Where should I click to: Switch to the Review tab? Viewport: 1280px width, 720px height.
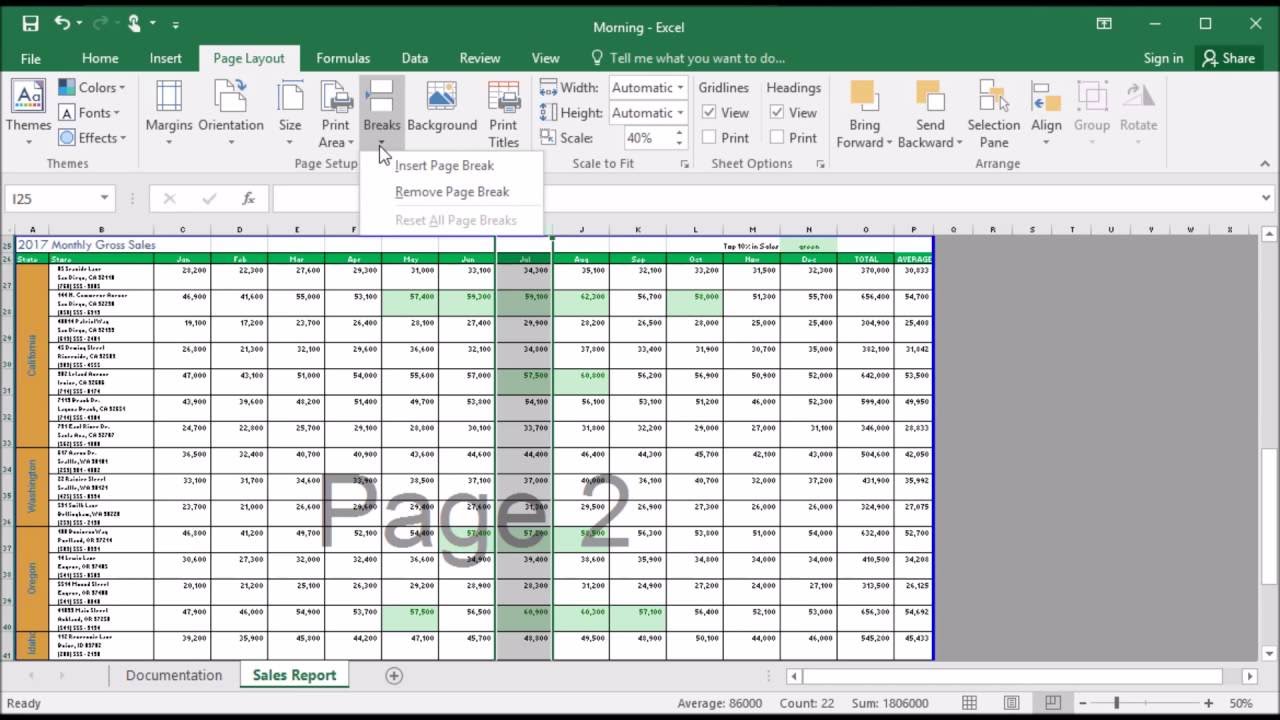tap(480, 58)
